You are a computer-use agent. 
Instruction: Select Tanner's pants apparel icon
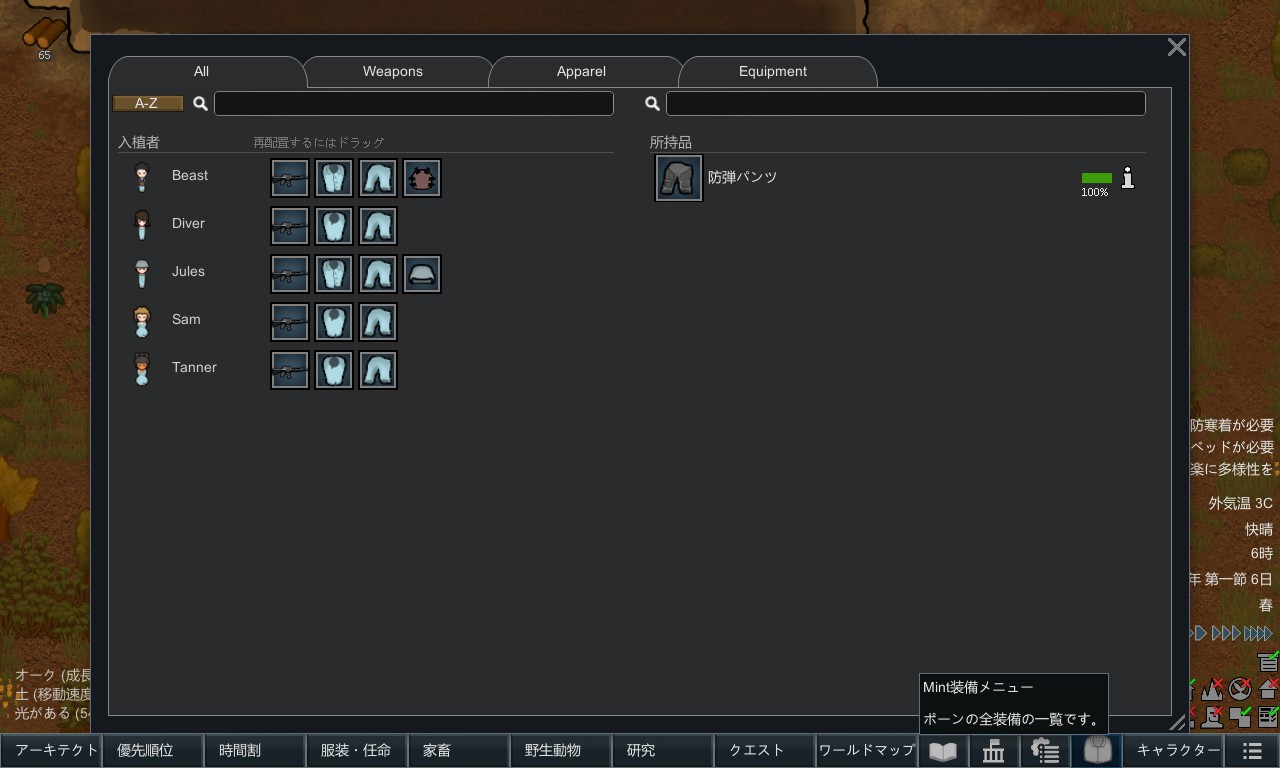[x=378, y=370]
